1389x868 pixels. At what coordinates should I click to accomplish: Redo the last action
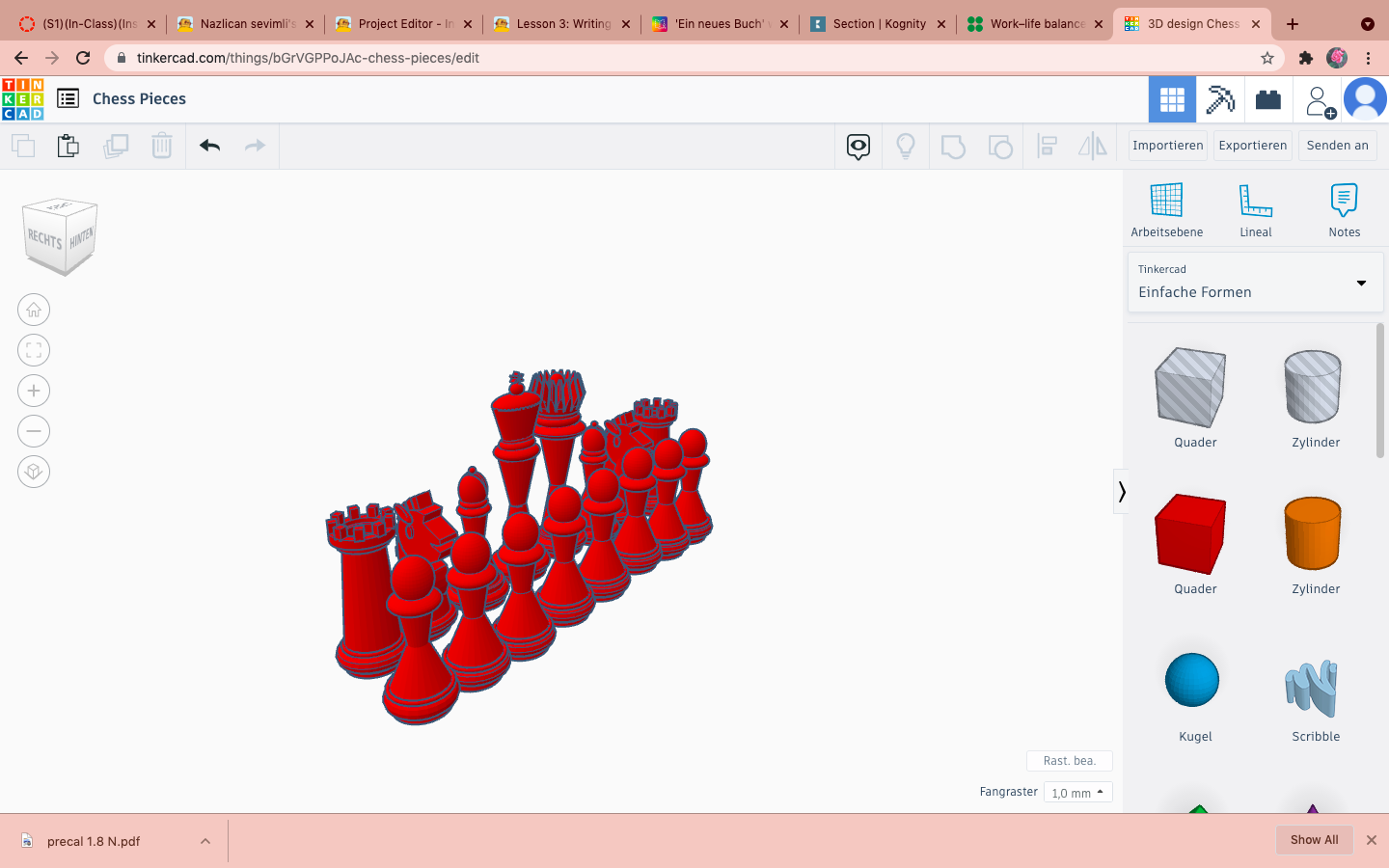pyautogui.click(x=255, y=146)
